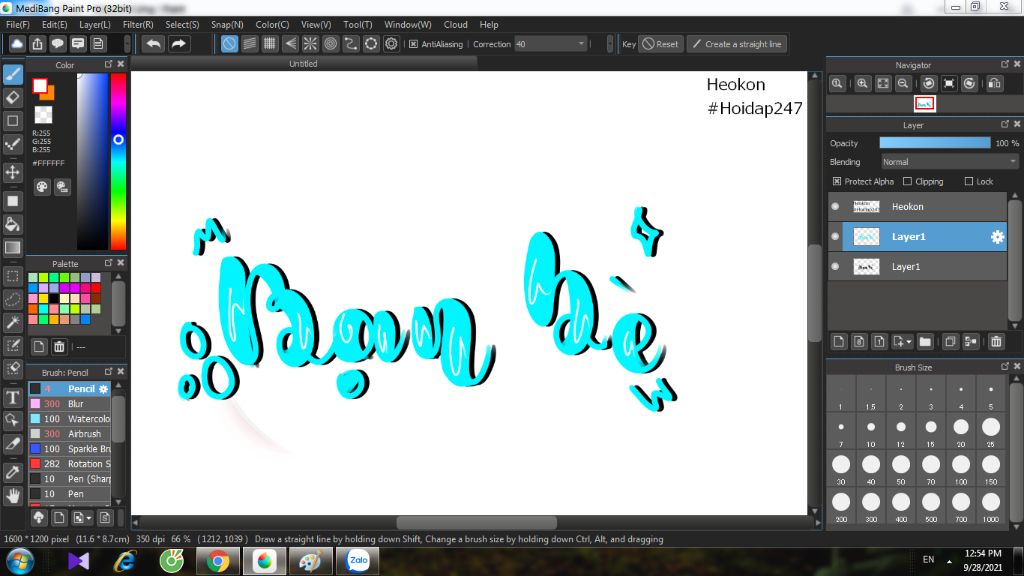Image resolution: width=1024 pixels, height=576 pixels.
Task: Select the Brush tool in left toolbar
Action: coord(12,74)
